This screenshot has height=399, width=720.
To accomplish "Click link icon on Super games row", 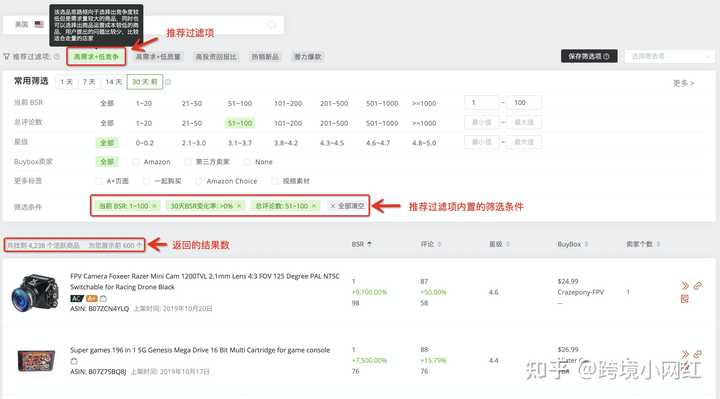I will [x=698, y=354].
